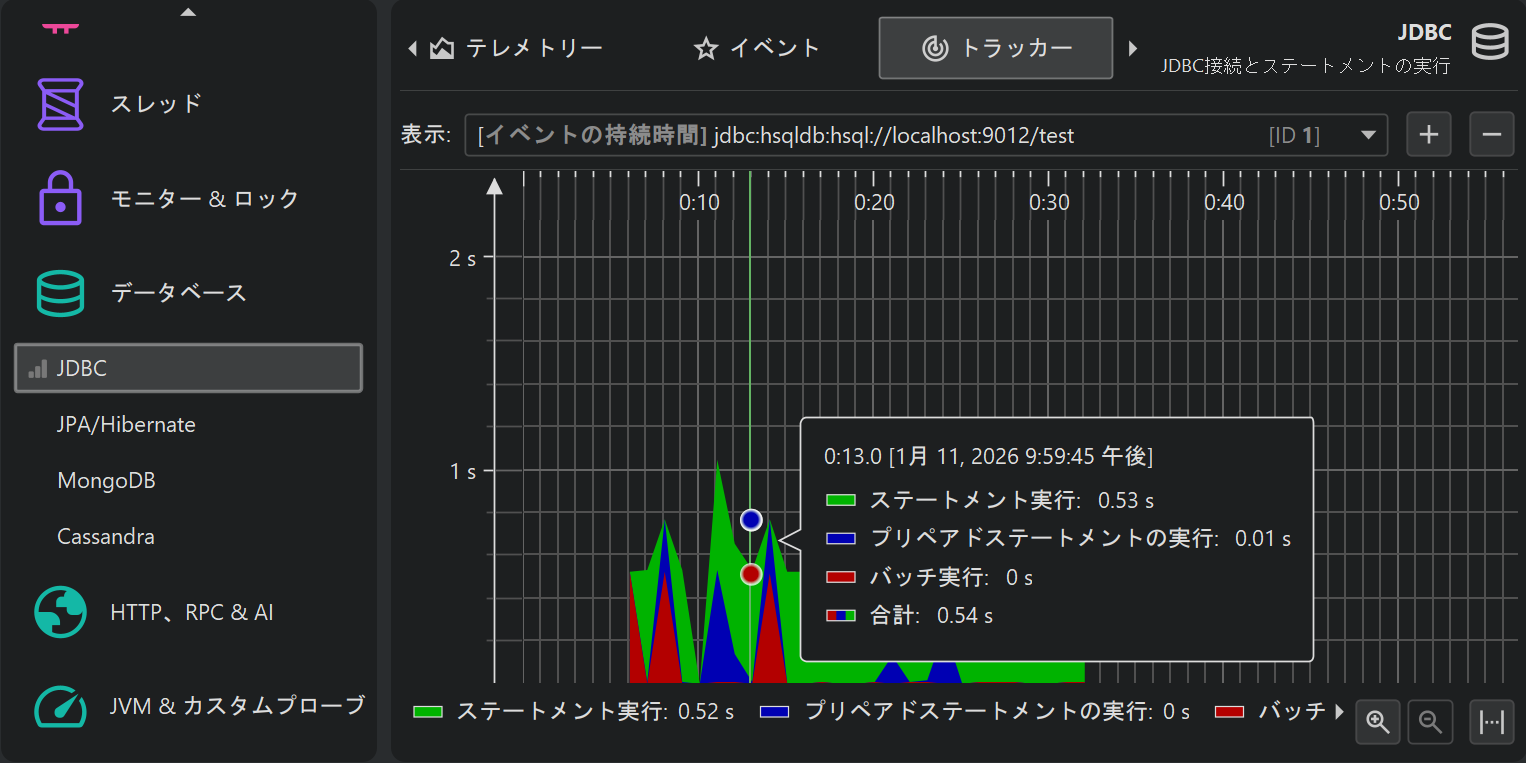Click the tooltip total 合計: 0.54 s

pyautogui.click(x=931, y=616)
